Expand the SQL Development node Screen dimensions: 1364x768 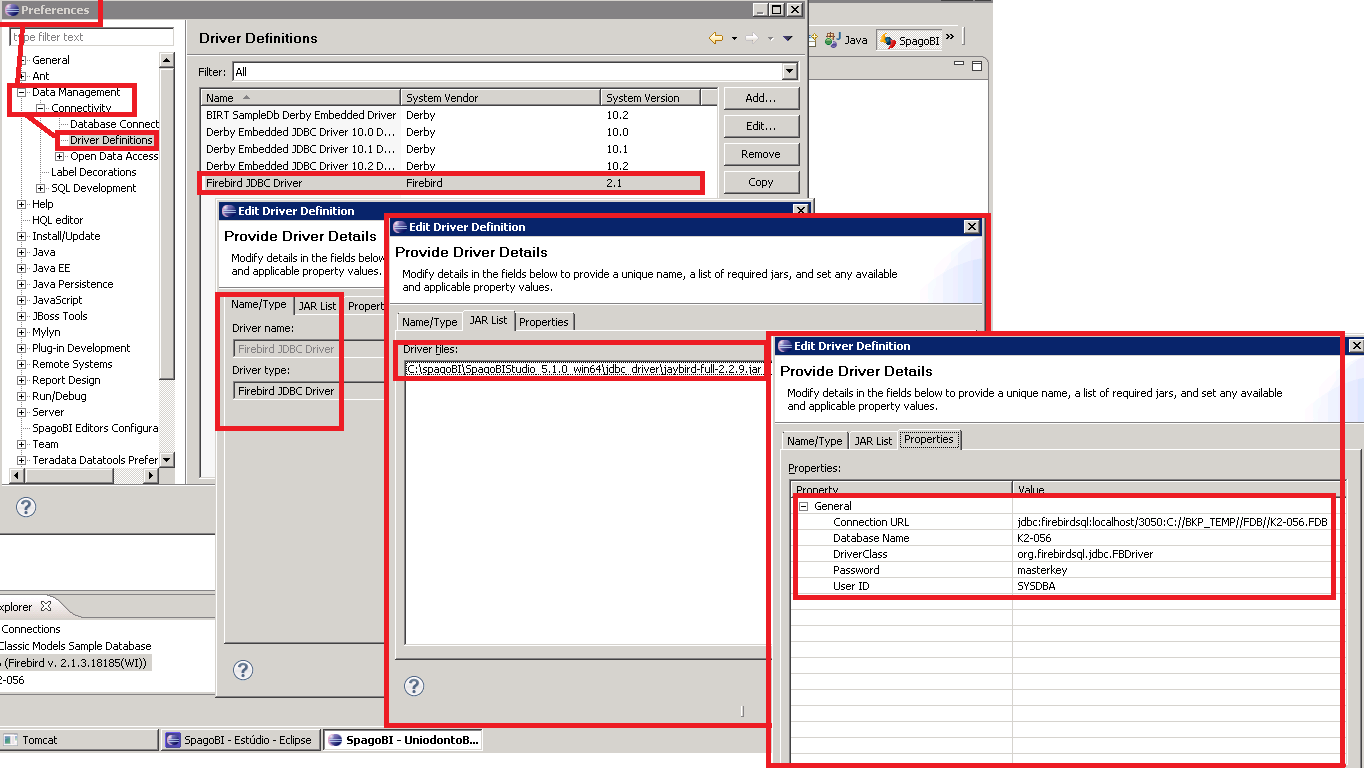pyautogui.click(x=41, y=188)
